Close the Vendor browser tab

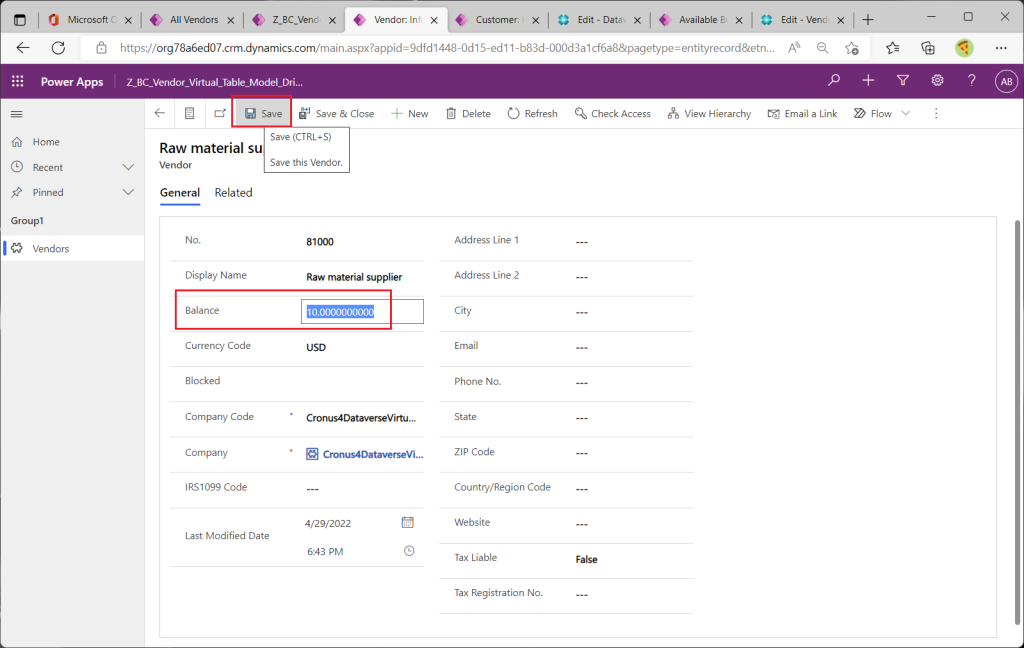[x=434, y=20]
